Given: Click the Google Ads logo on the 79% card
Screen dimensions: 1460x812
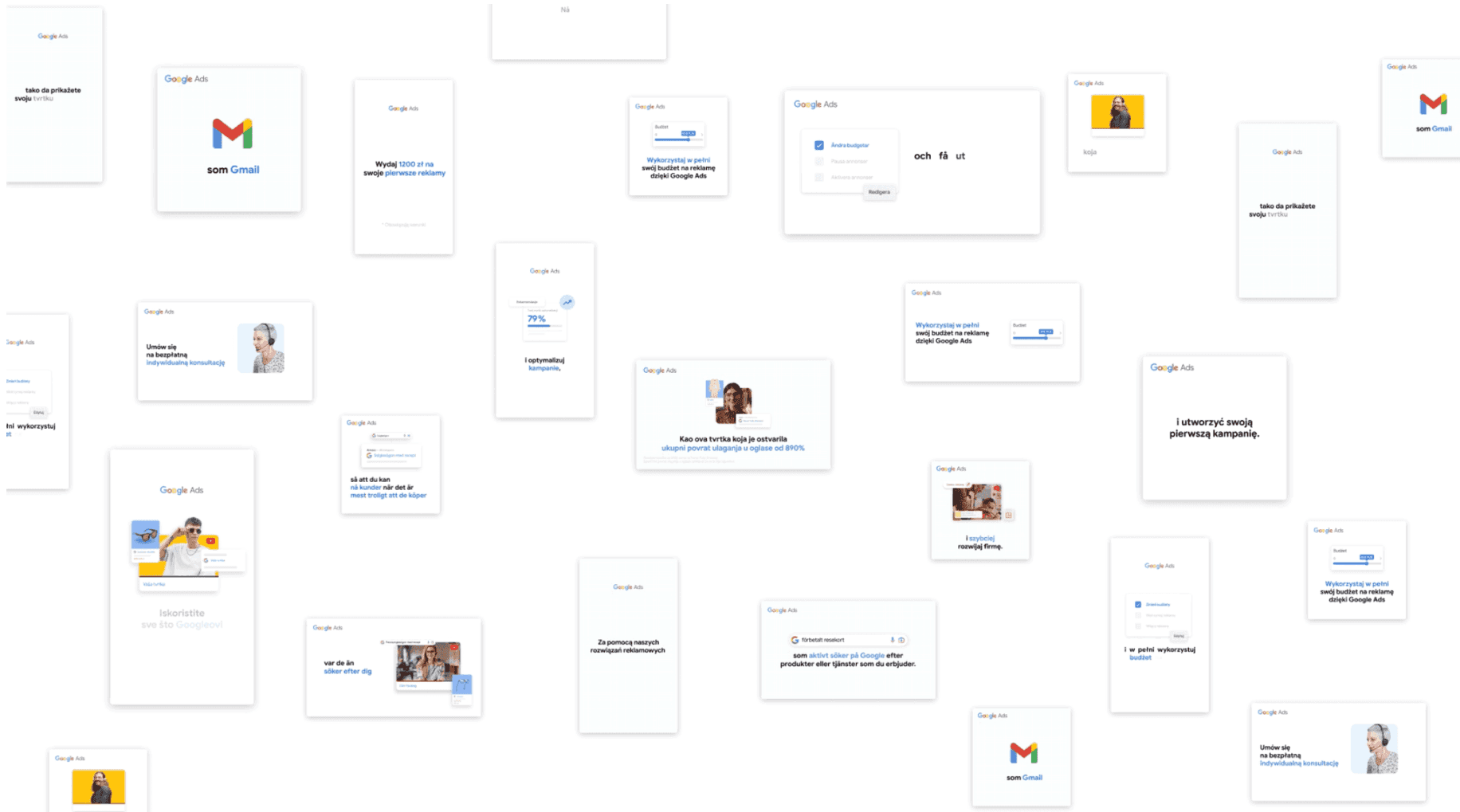Looking at the screenshot, I should click(x=545, y=271).
